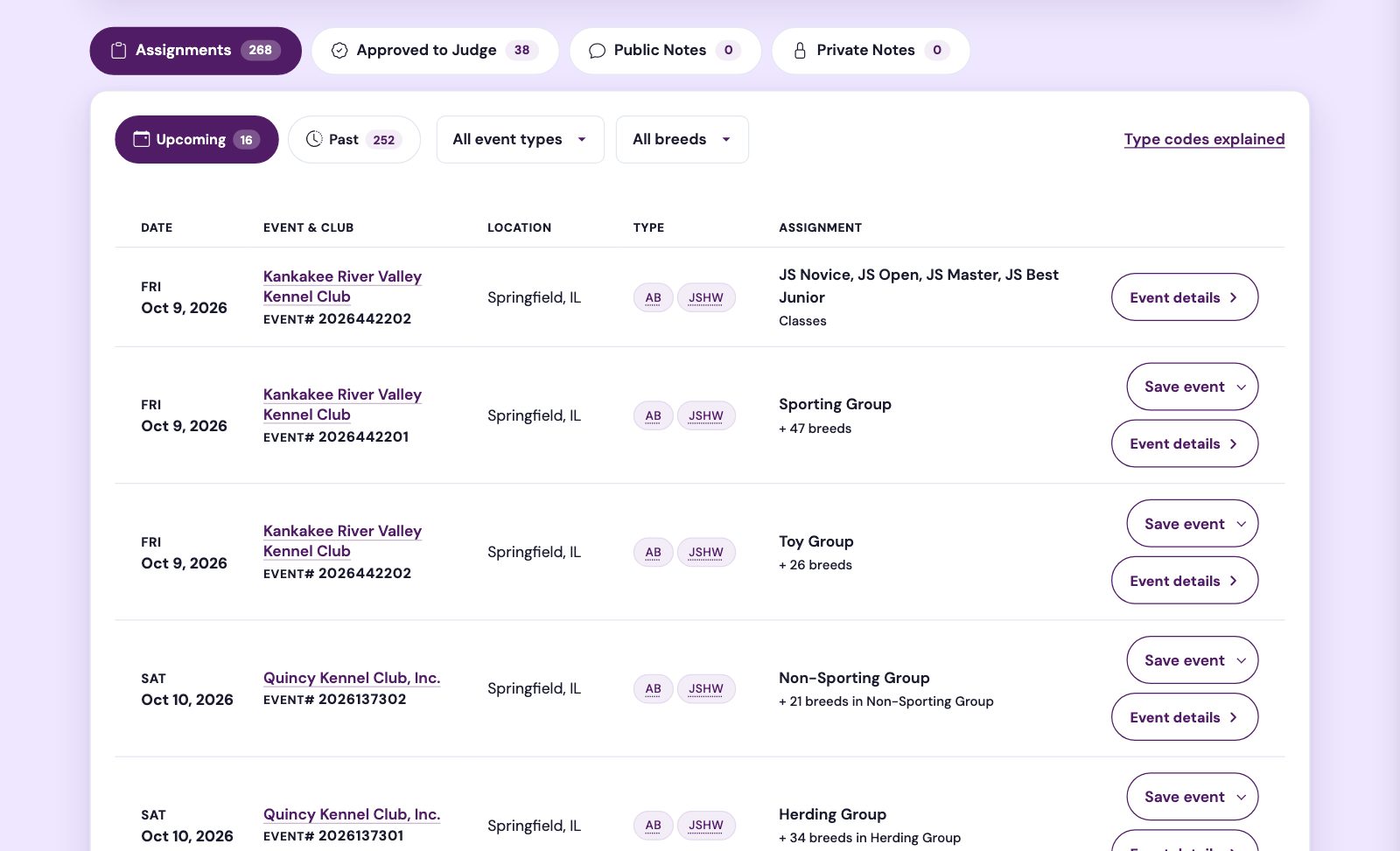Click the '+ 47 breeds' text

click(x=815, y=429)
